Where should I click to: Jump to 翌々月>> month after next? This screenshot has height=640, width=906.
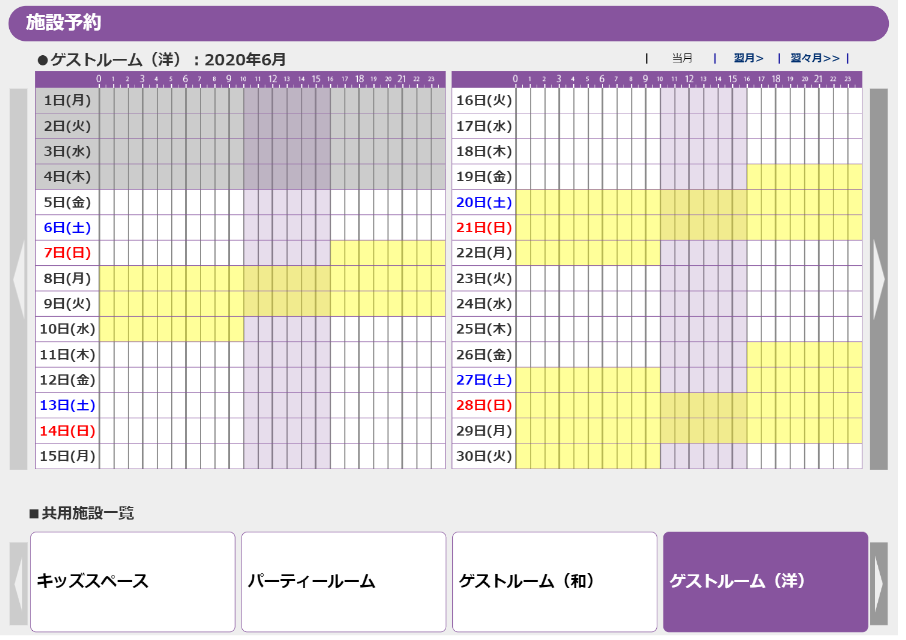pos(814,58)
